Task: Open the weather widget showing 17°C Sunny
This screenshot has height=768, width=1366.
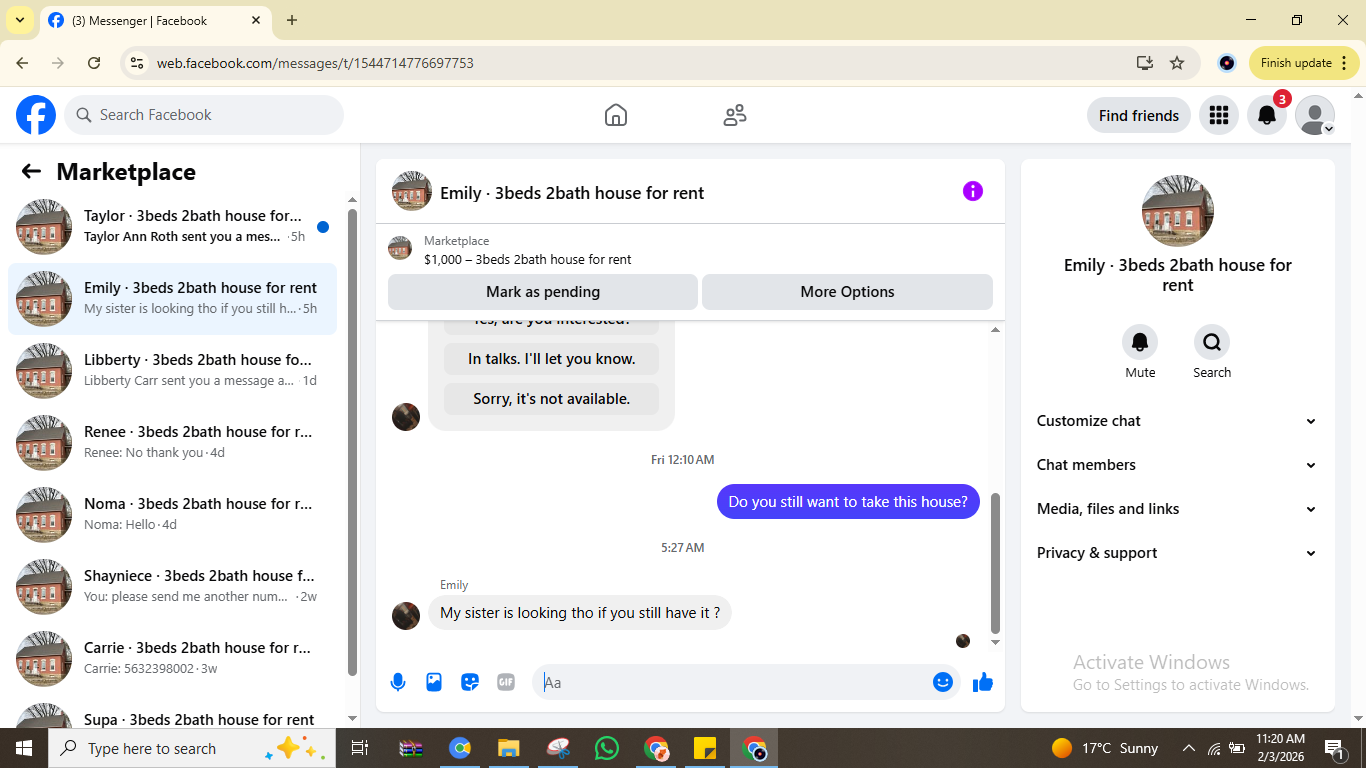Action: 1105,748
